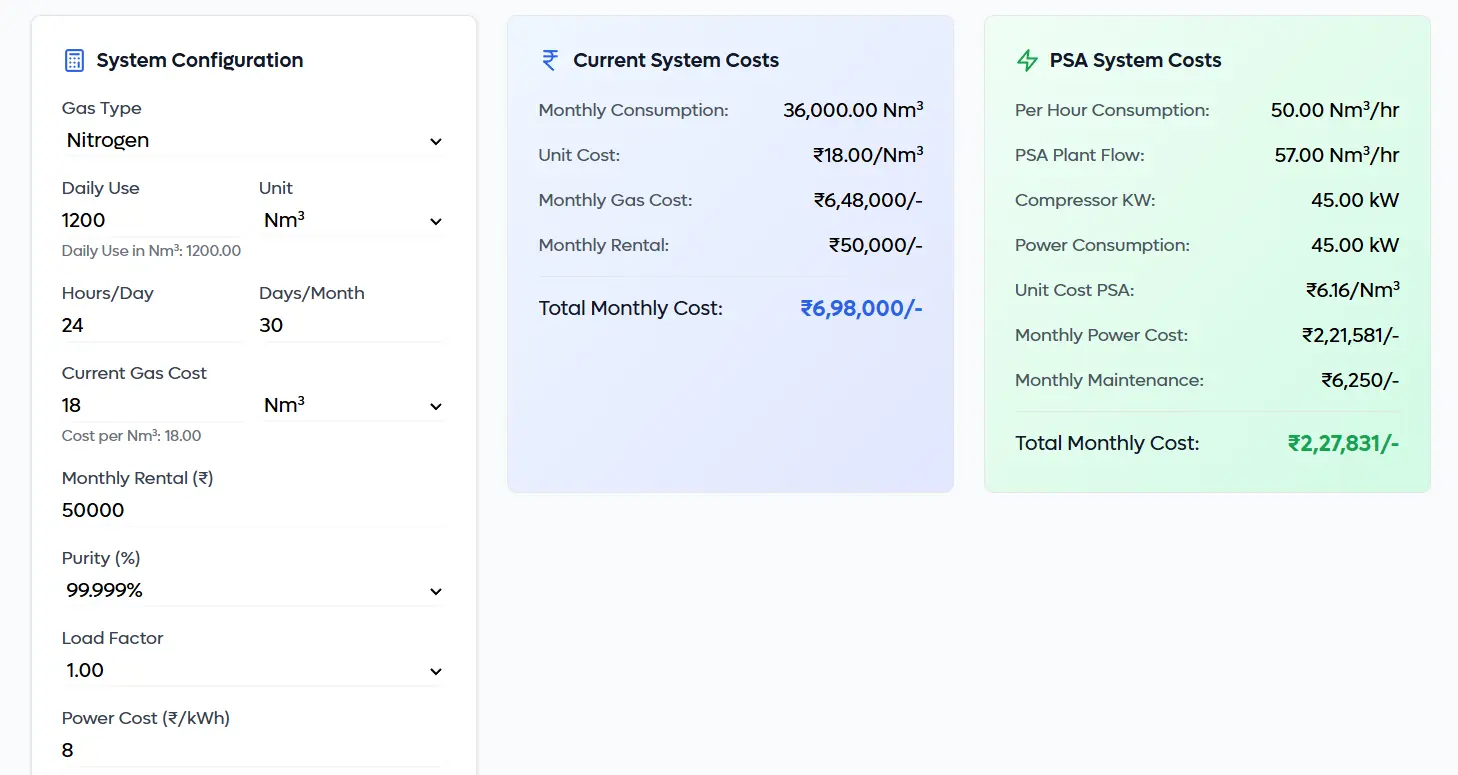Click the 36,000.00 Nm³ monthly consumption value
The height and width of the screenshot is (775, 1458).
point(853,110)
